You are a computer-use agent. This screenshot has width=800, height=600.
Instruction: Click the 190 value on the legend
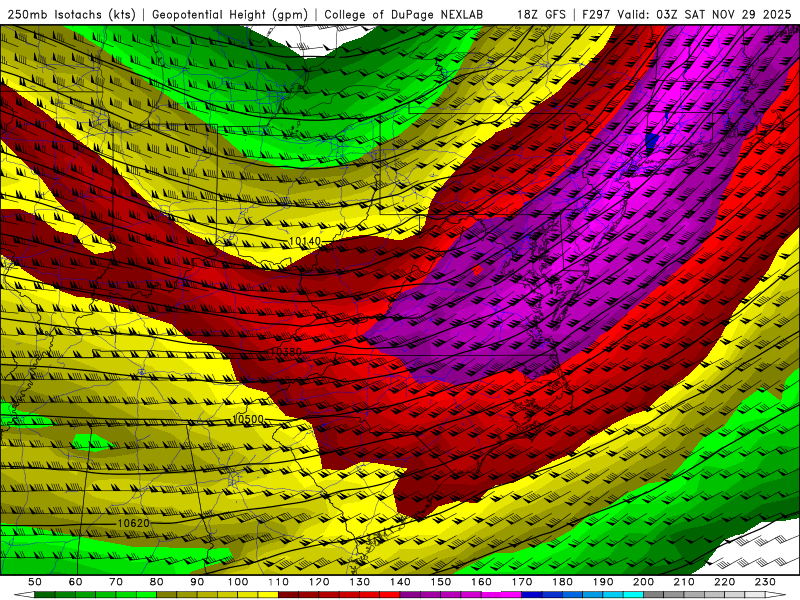(603, 582)
